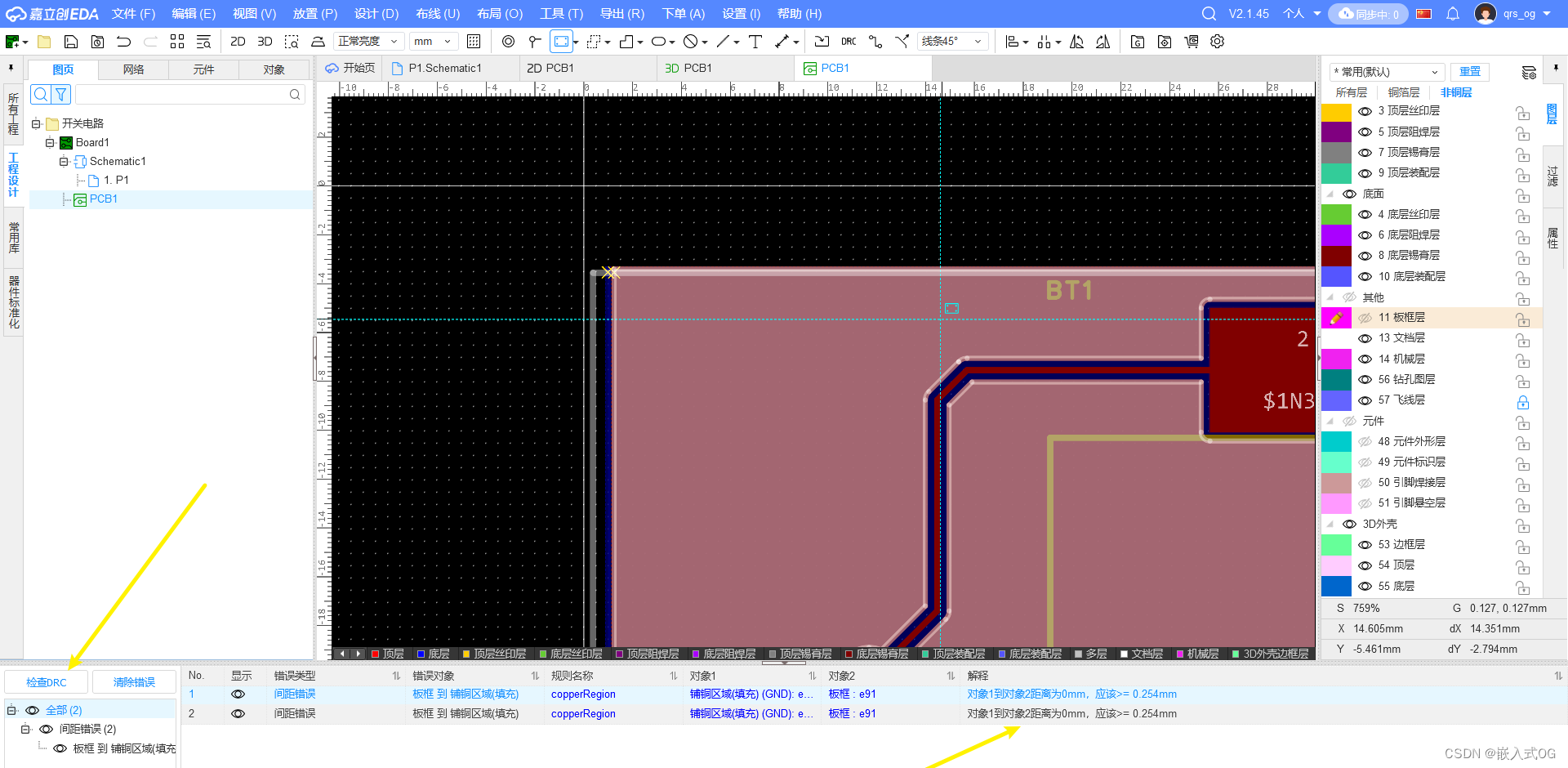
Task: Toggle visibility of the 全部 (2) error group
Action: (x=33, y=711)
